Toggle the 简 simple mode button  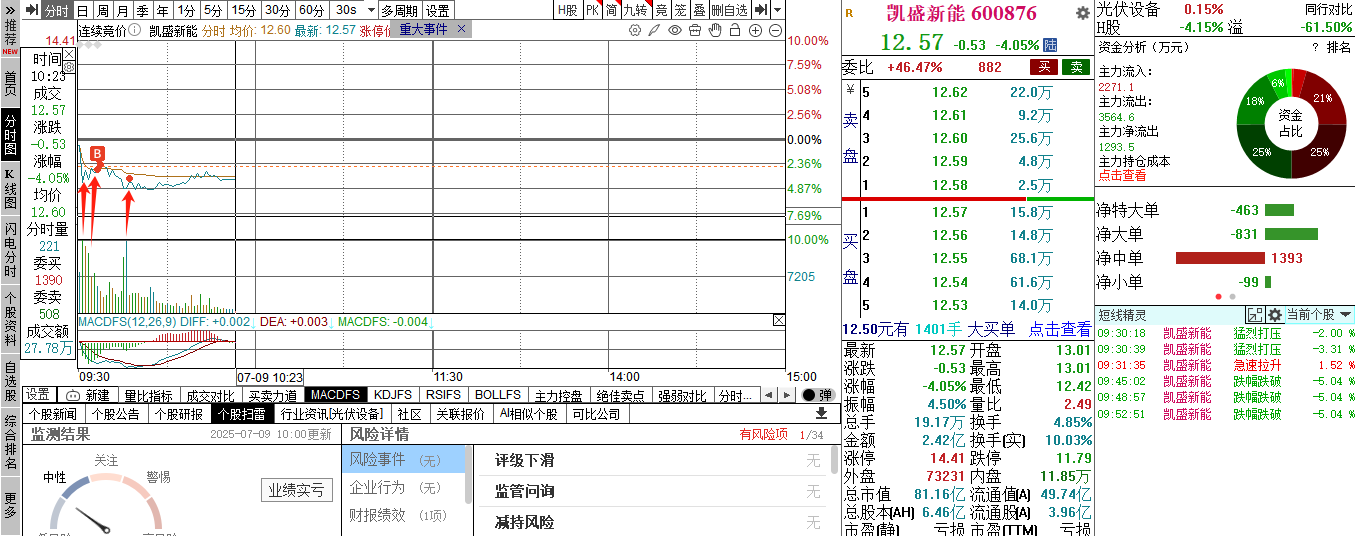tap(611, 10)
